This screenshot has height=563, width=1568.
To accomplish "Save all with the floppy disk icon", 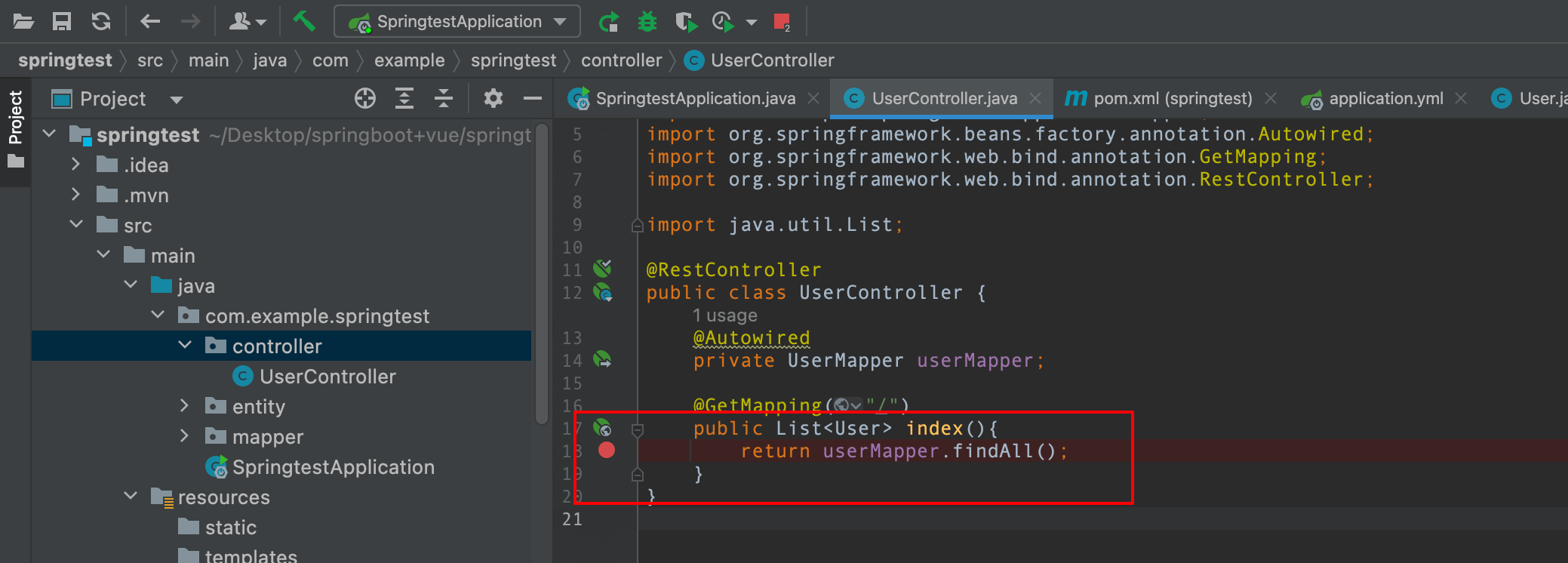I will (x=62, y=21).
